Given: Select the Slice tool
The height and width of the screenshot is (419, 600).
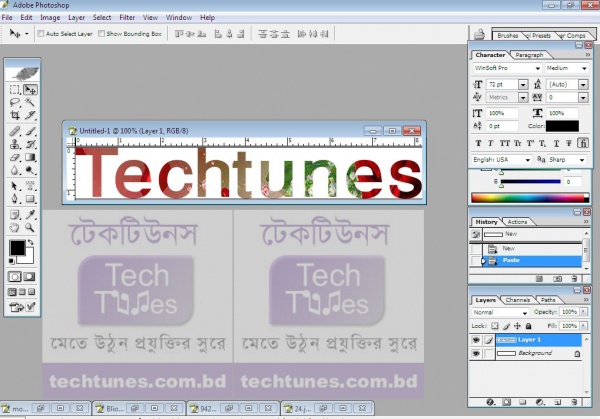Looking at the screenshot, I should 30,115.
